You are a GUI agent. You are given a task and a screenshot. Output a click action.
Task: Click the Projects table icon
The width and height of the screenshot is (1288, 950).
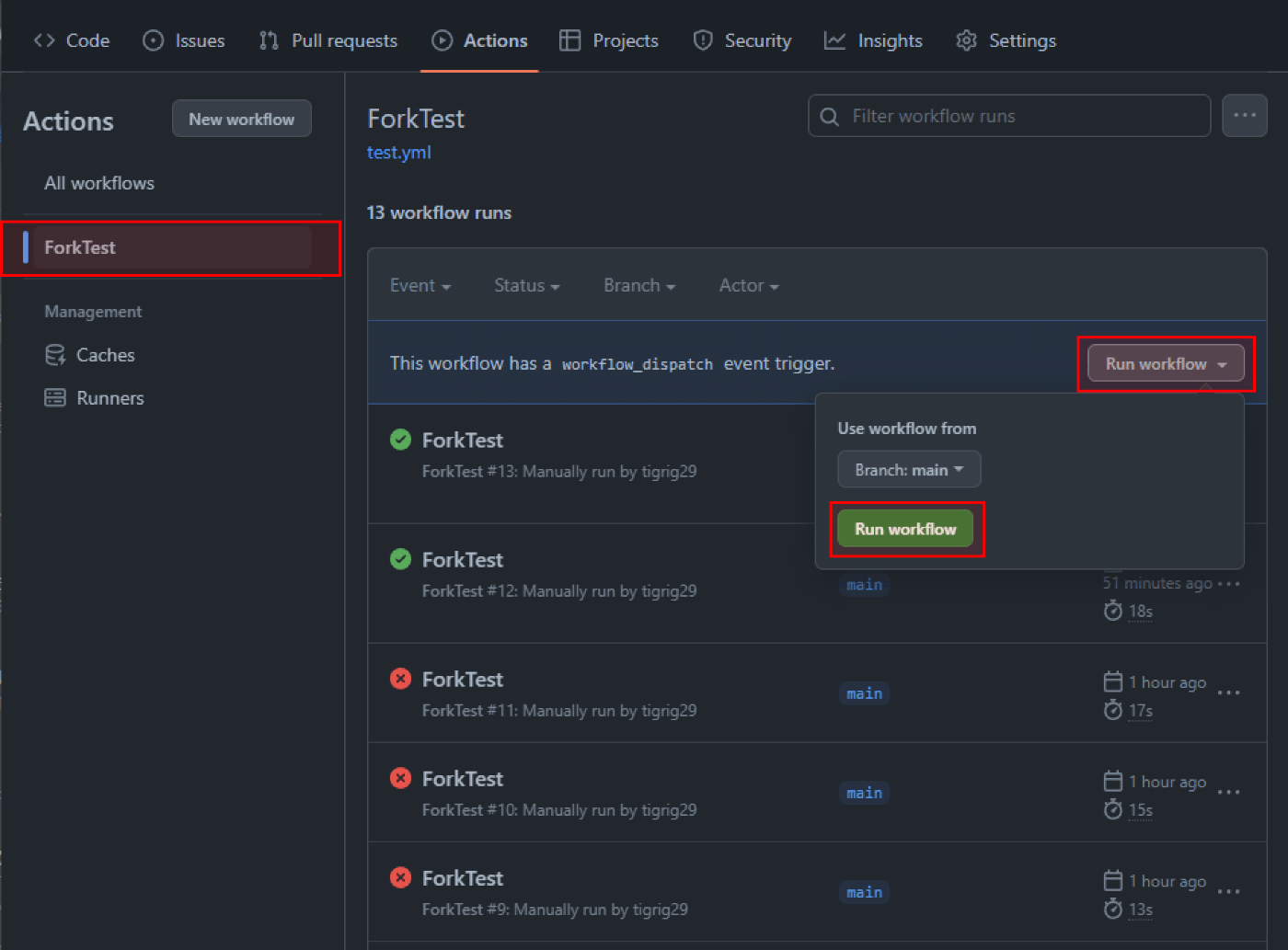pyautogui.click(x=570, y=40)
